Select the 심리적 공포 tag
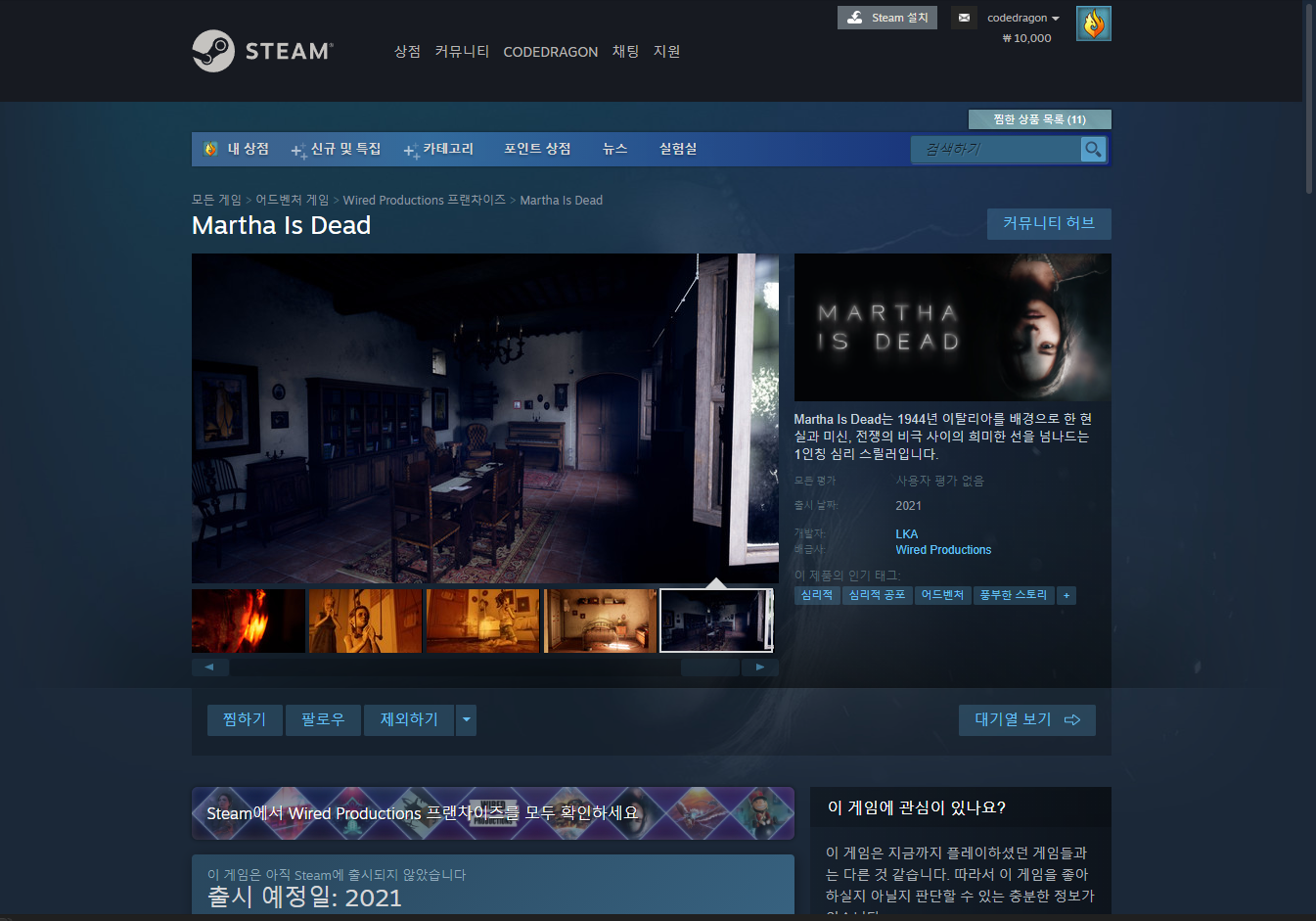 877,595
